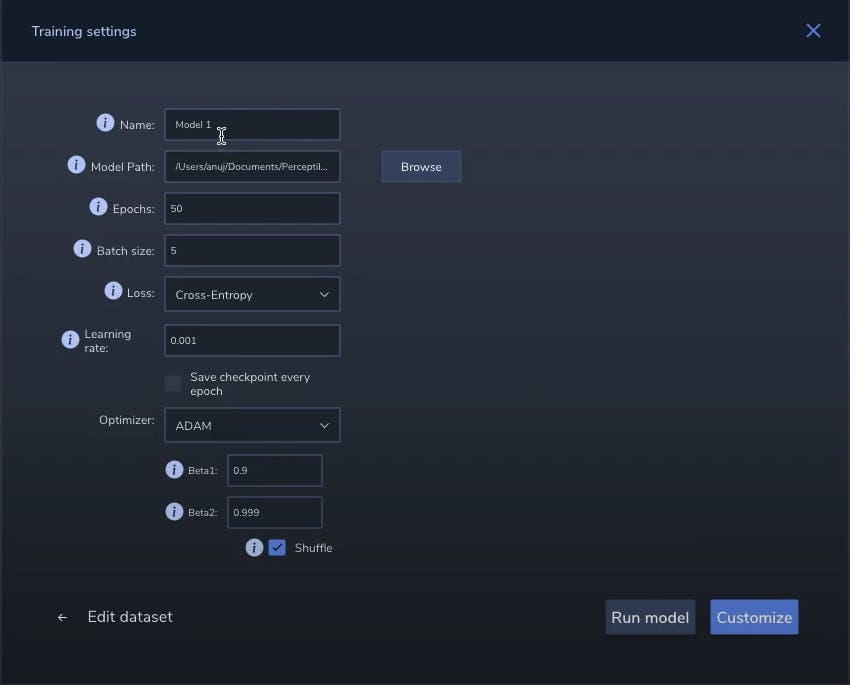Click the info icon beside Shuffle
Image resolution: width=850 pixels, height=685 pixels.
coord(254,547)
